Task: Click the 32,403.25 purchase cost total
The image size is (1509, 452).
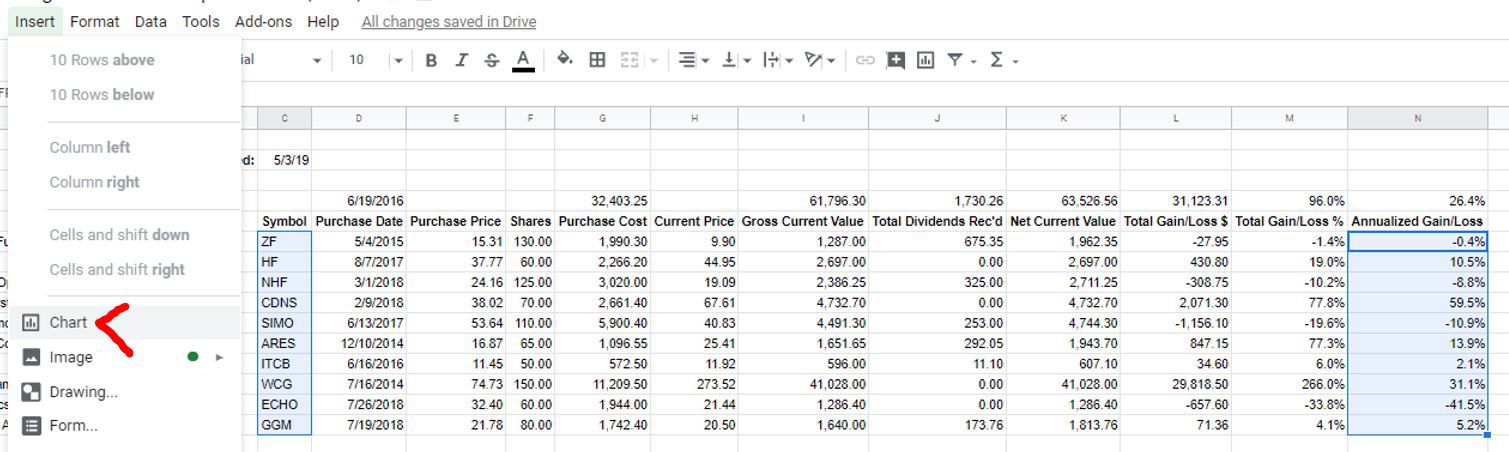Action: coord(603,201)
